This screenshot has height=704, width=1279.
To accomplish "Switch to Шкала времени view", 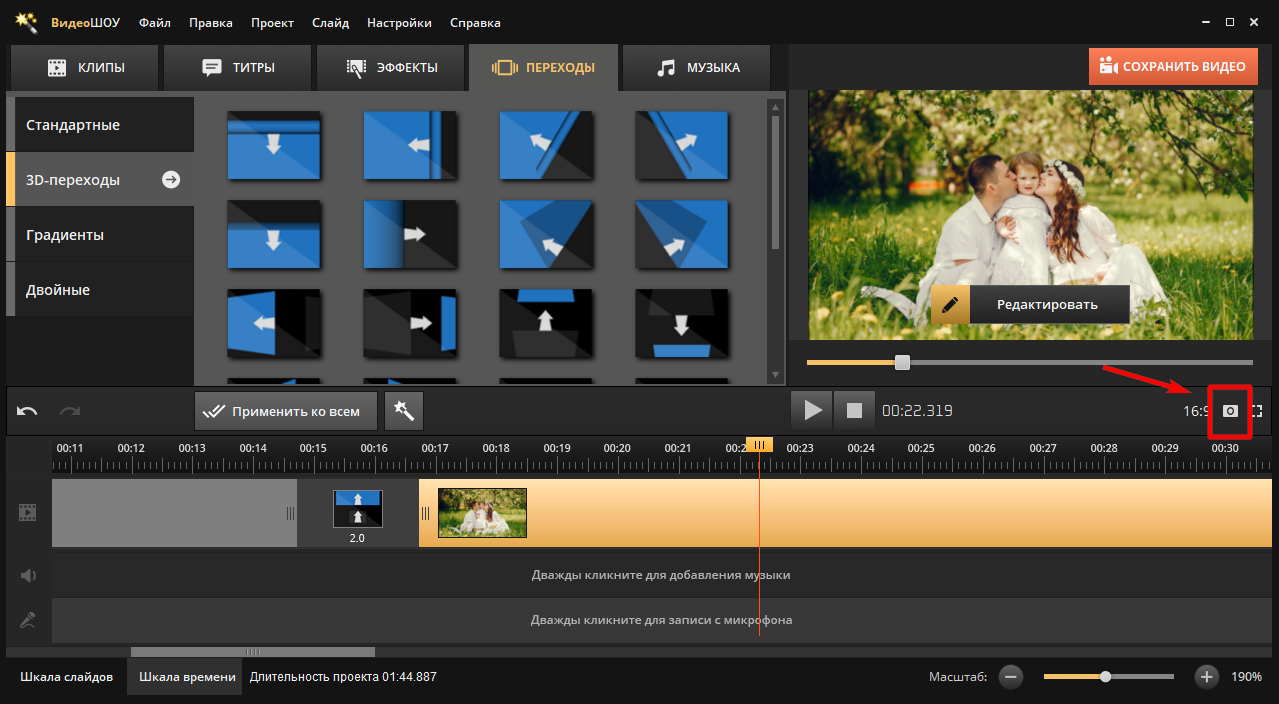I will [187, 677].
